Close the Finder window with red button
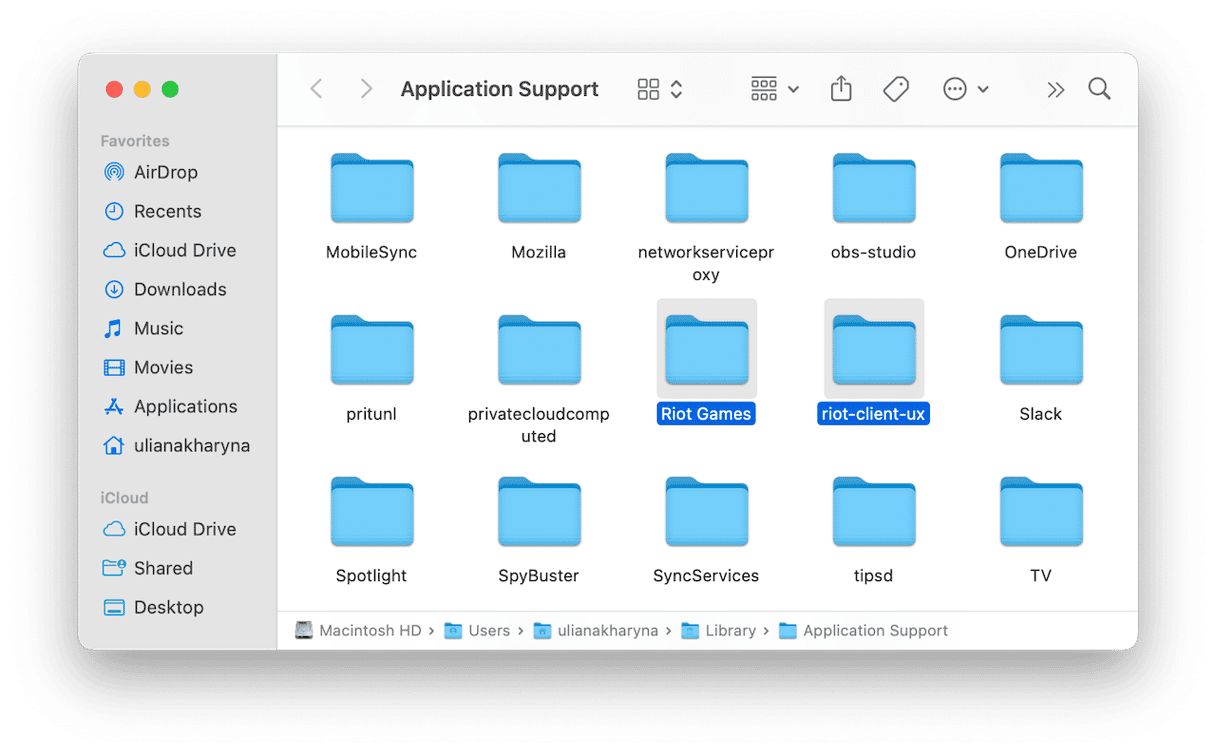The height and width of the screenshot is (753, 1216). pos(114,89)
